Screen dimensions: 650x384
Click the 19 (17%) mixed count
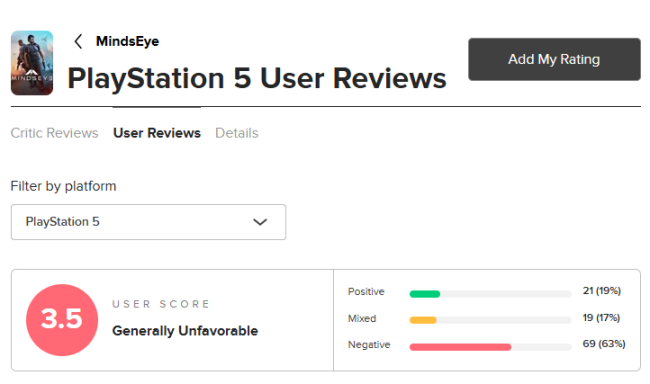(x=601, y=318)
